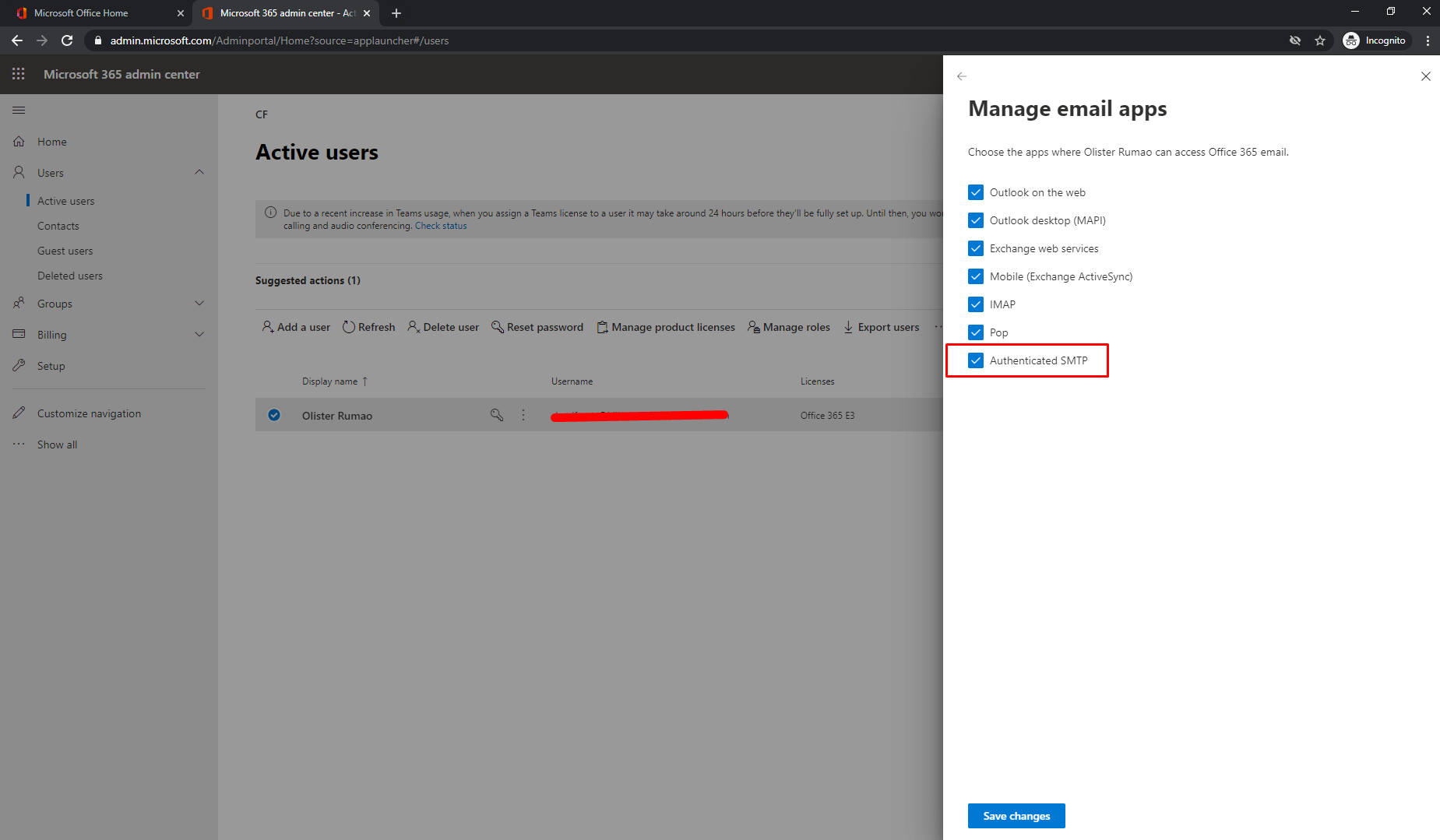Click the Customize navigation pencil icon
1440x840 pixels.
click(x=19, y=413)
